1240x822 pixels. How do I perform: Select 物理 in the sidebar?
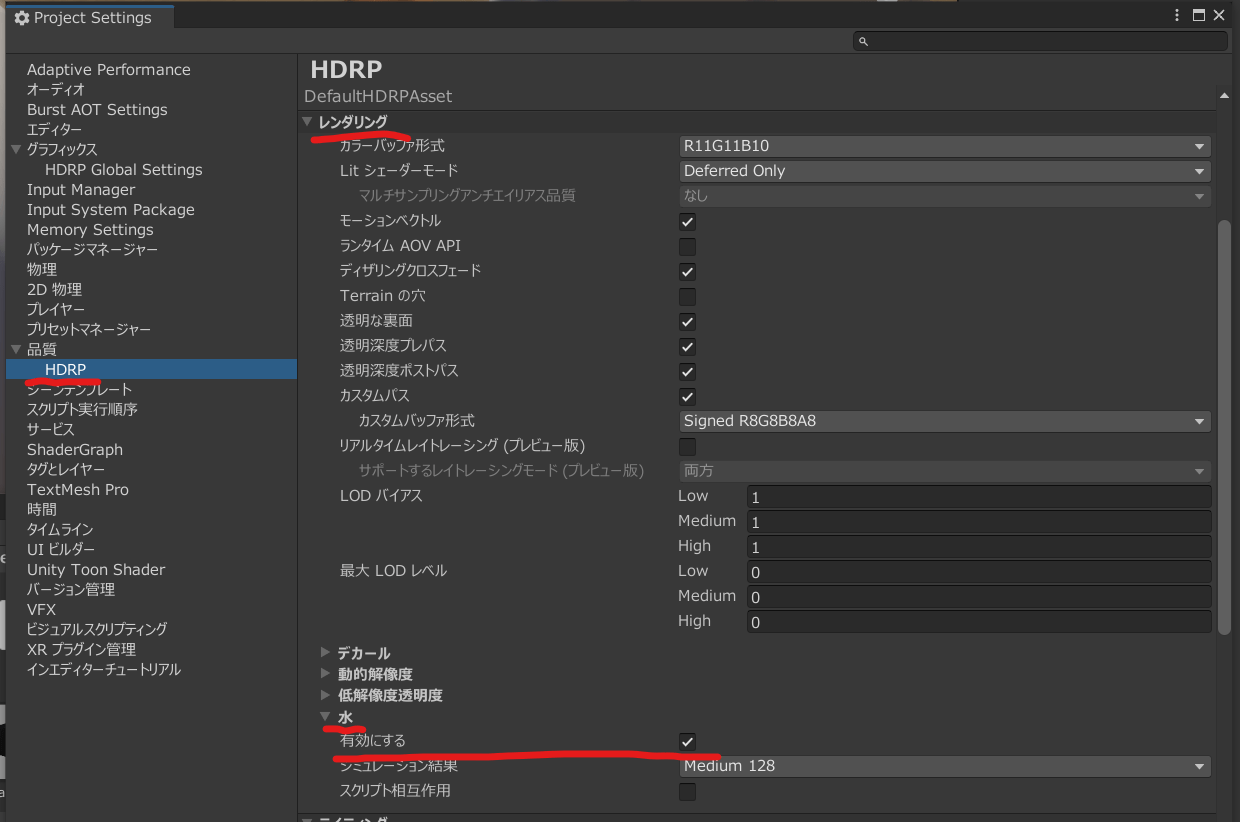pyautogui.click(x=42, y=270)
